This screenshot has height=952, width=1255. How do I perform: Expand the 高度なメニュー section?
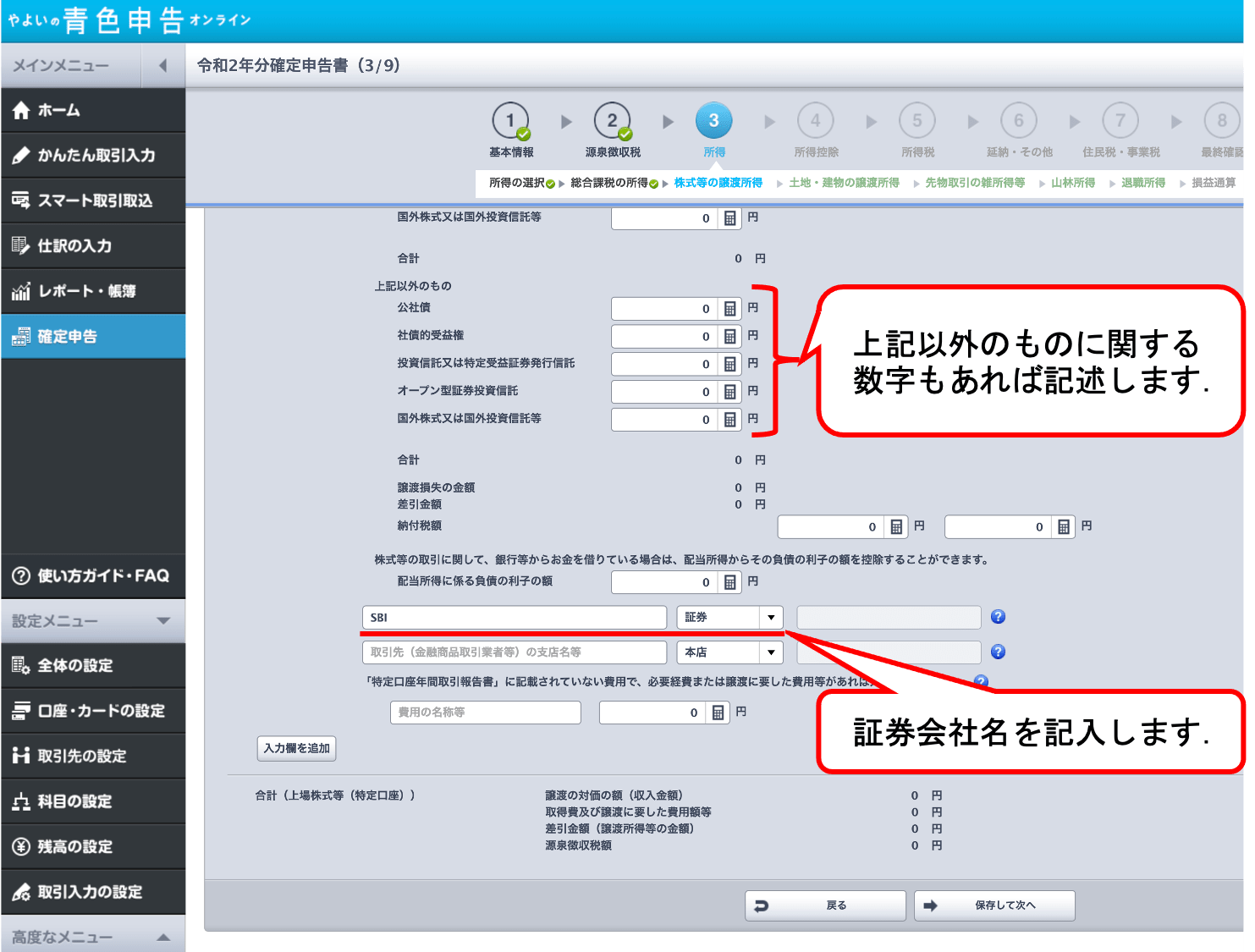click(x=163, y=937)
